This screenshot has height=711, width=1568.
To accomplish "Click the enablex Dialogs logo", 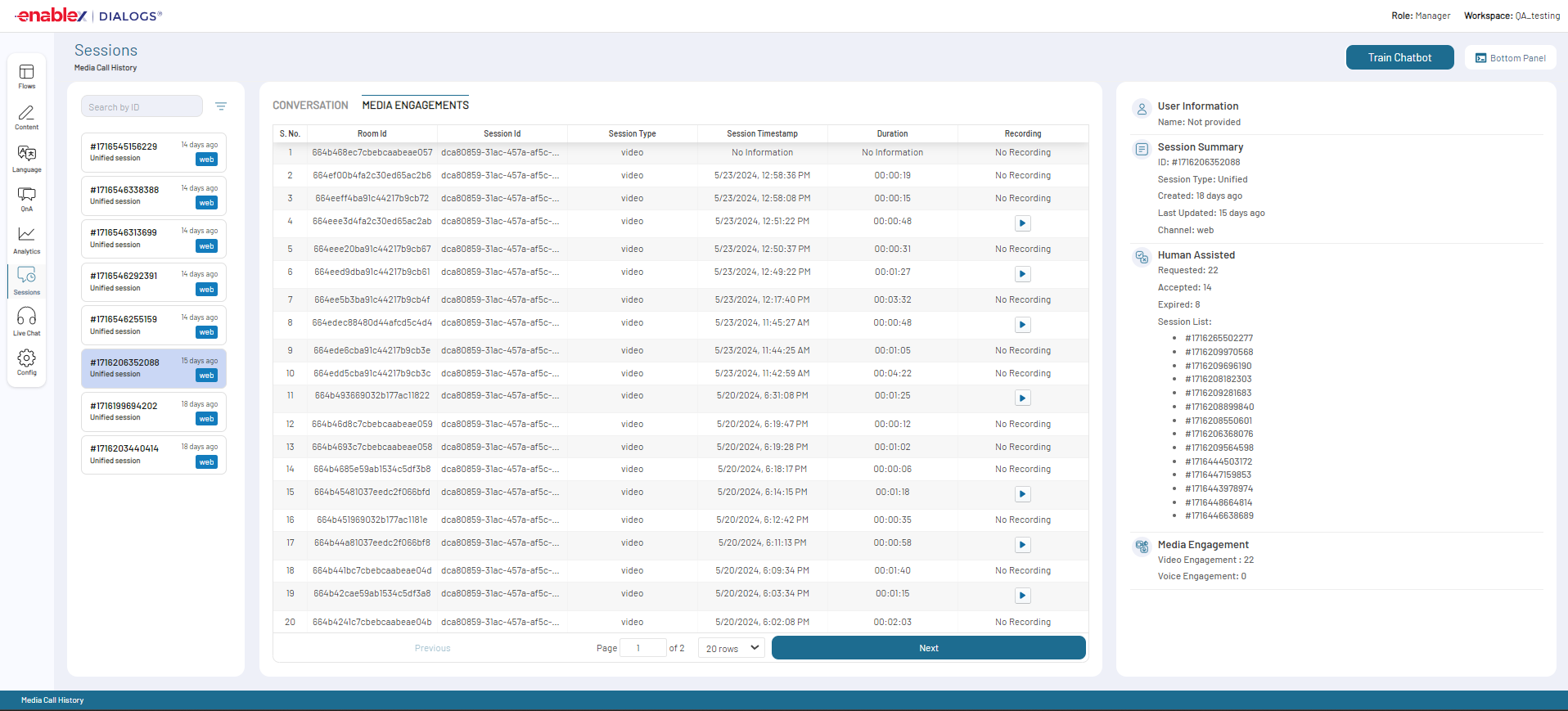I will 89,16.
